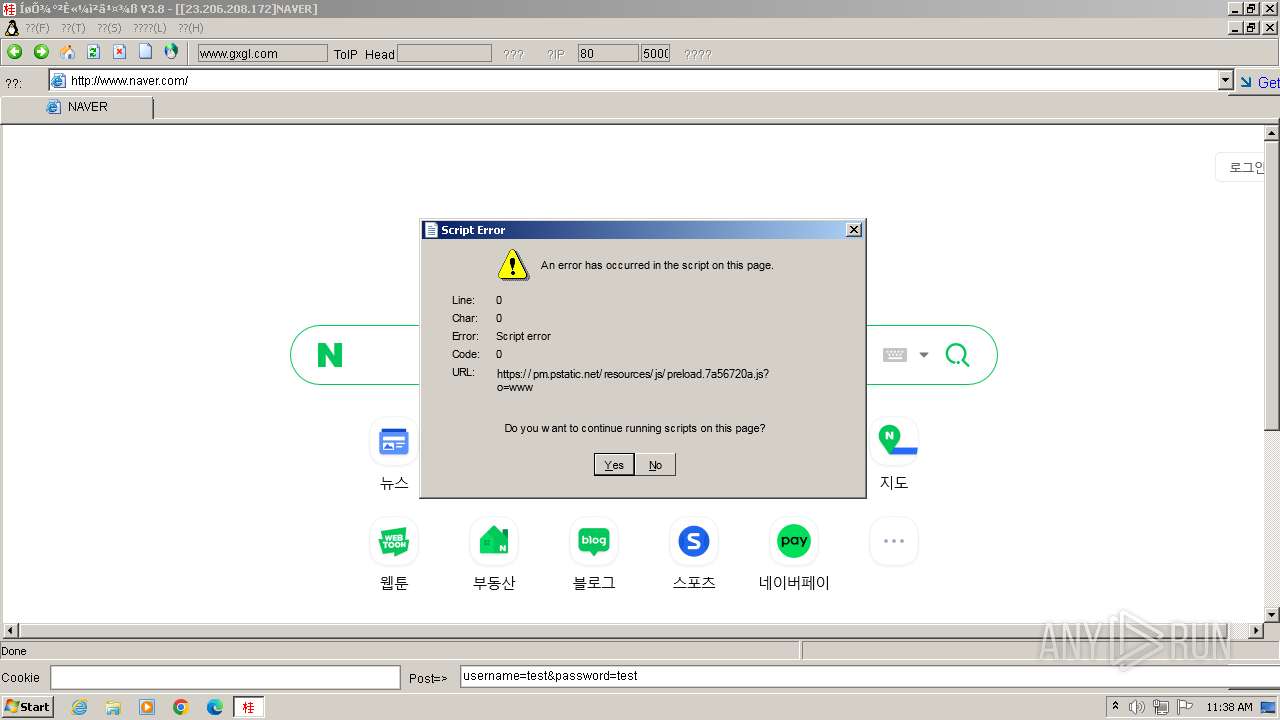The width and height of the screenshot is (1280, 720).
Task: Click the port field showing 80
Action: [x=608, y=53]
